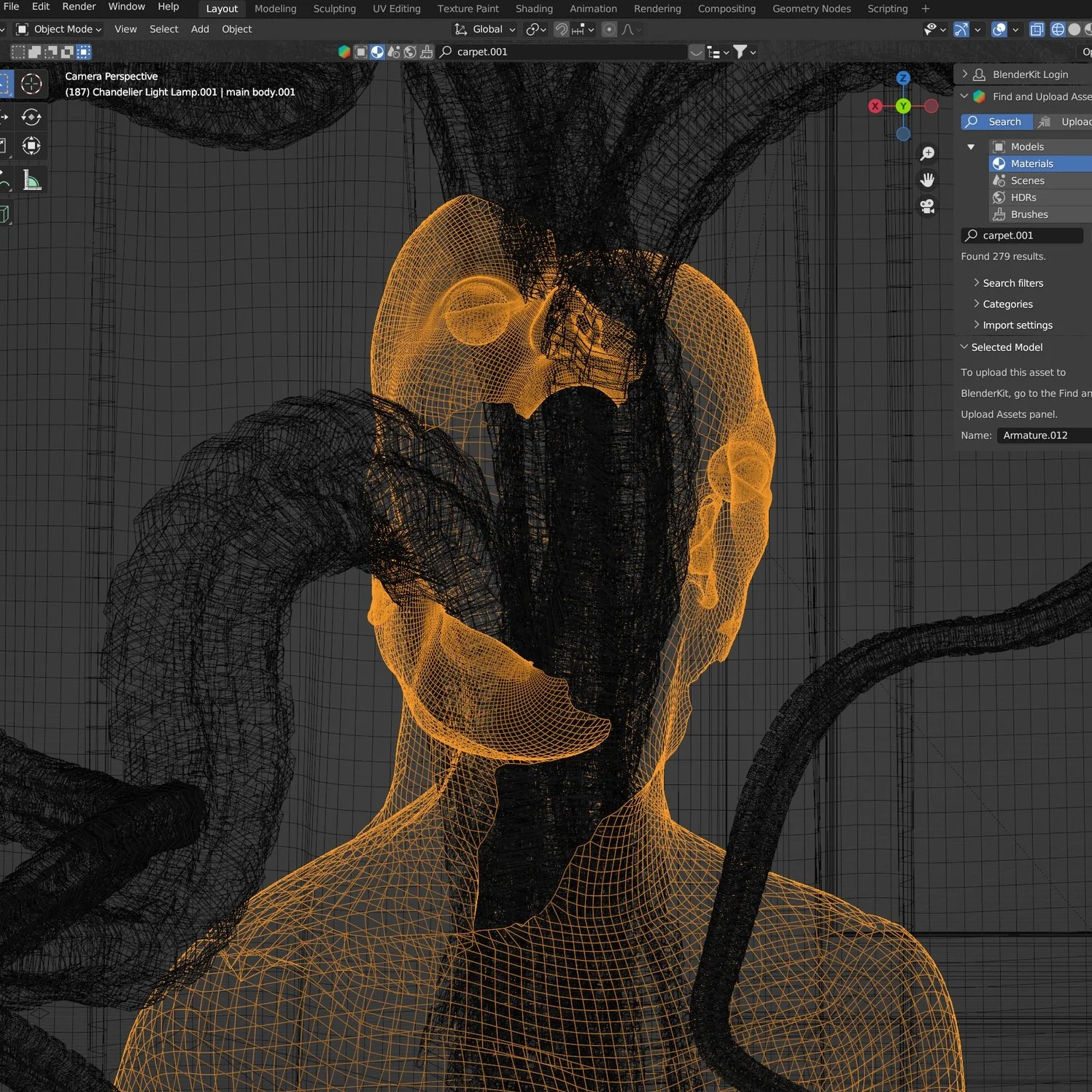Click the zoom magnifier viewport icon
The width and height of the screenshot is (1092, 1092).
point(927,153)
